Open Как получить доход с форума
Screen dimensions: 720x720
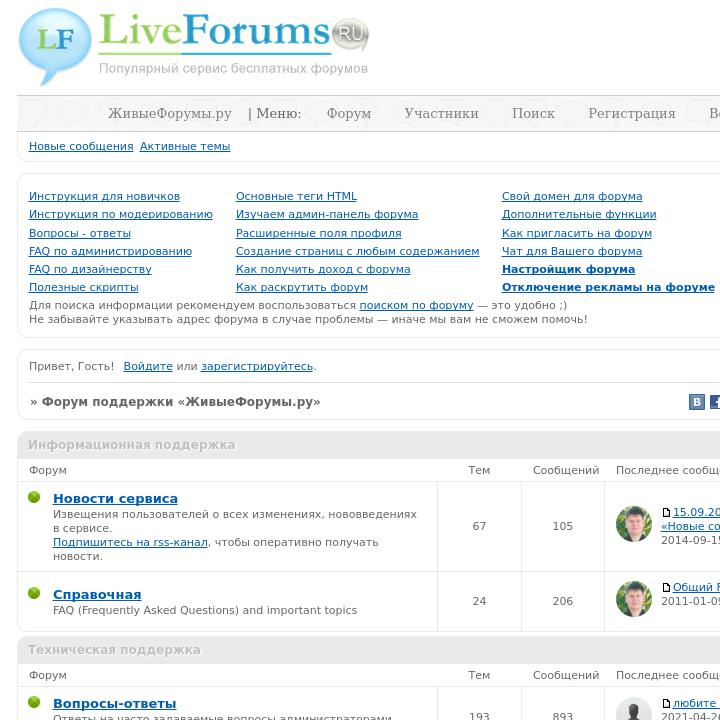click(323, 270)
